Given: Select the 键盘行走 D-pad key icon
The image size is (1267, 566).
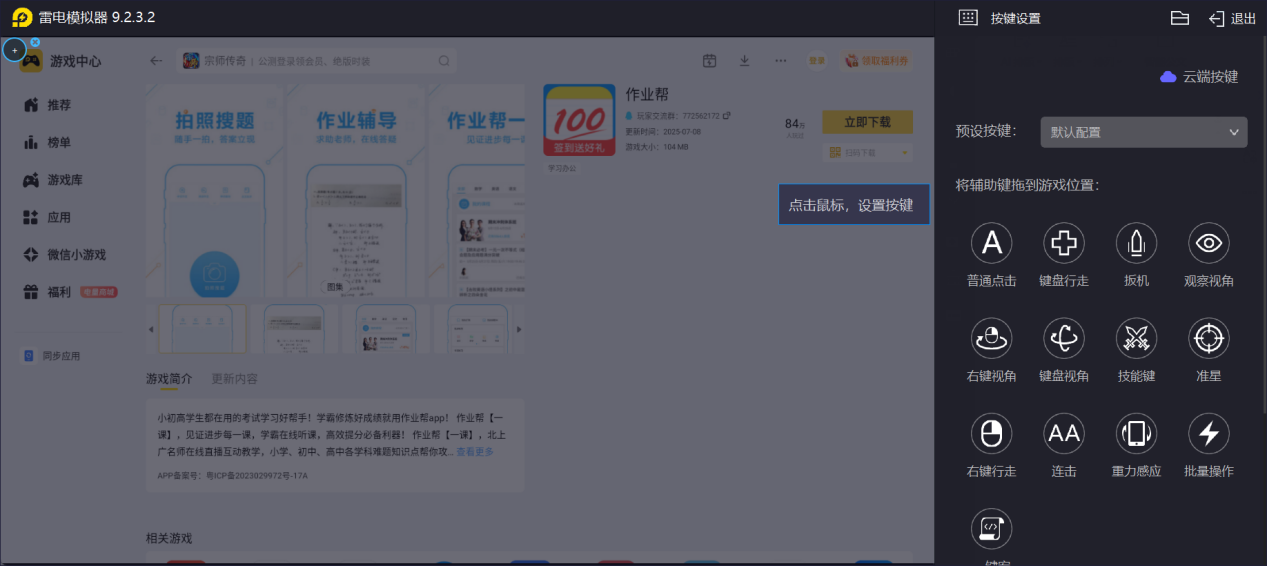Looking at the screenshot, I should coord(1064,243).
